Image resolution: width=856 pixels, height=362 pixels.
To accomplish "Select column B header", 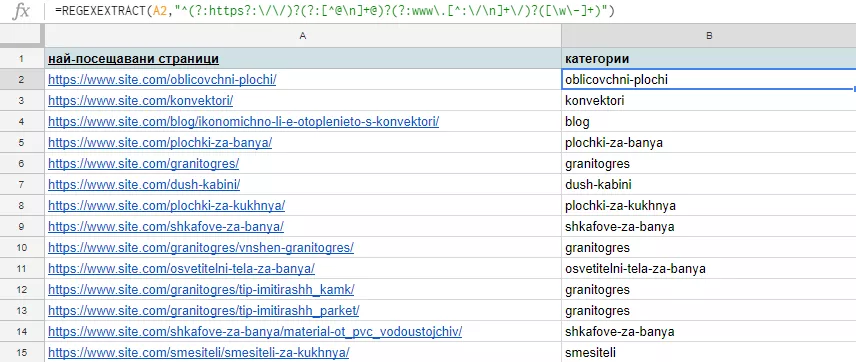I will click(x=709, y=35).
